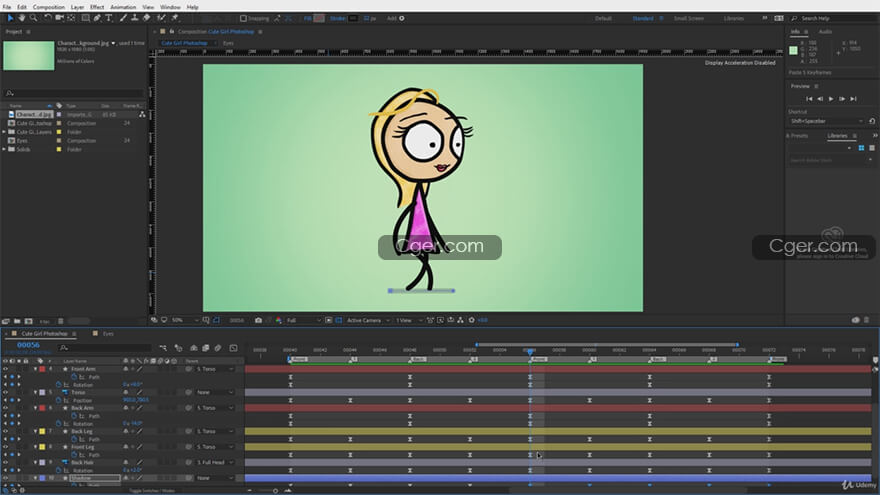Collapse the Front Arm layer properties
The width and height of the screenshot is (880, 495).
pos(35,369)
